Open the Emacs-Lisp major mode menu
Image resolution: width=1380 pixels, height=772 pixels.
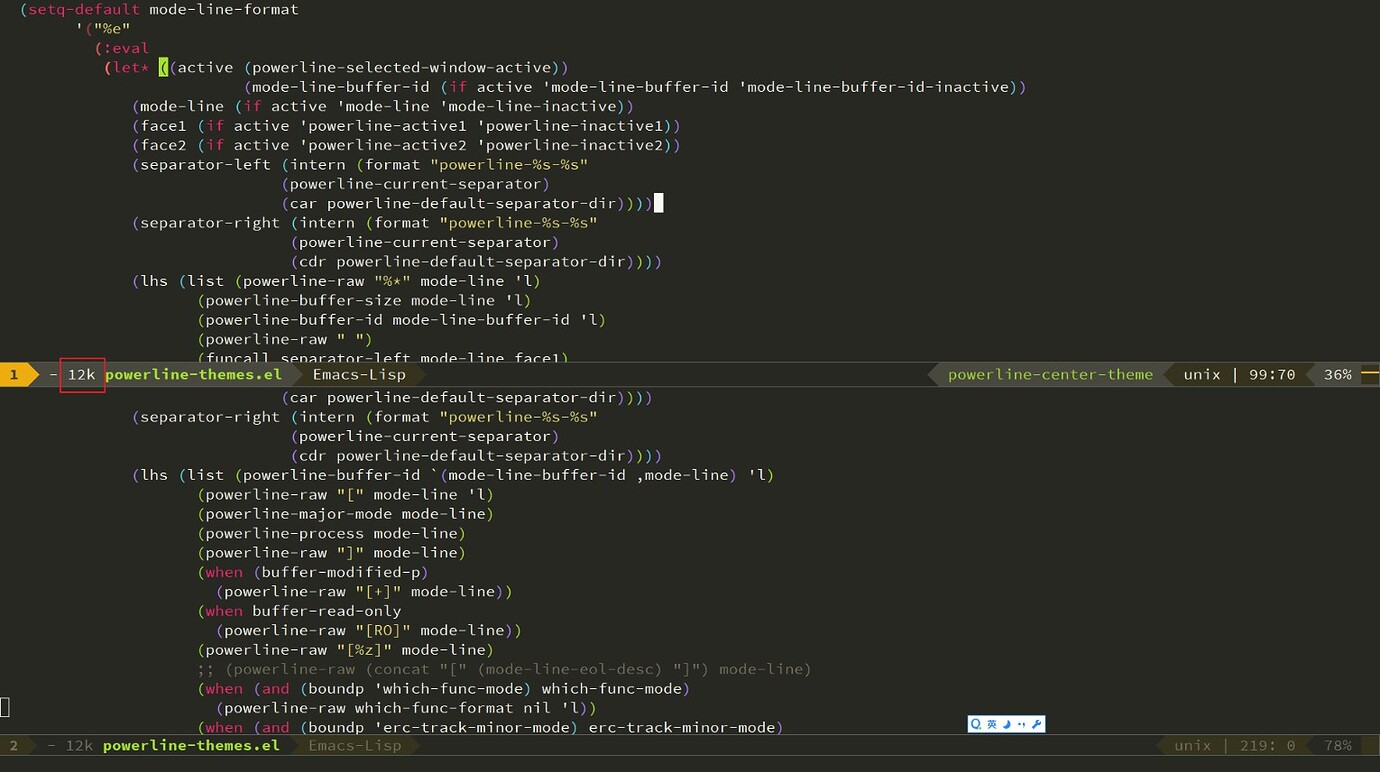358,374
